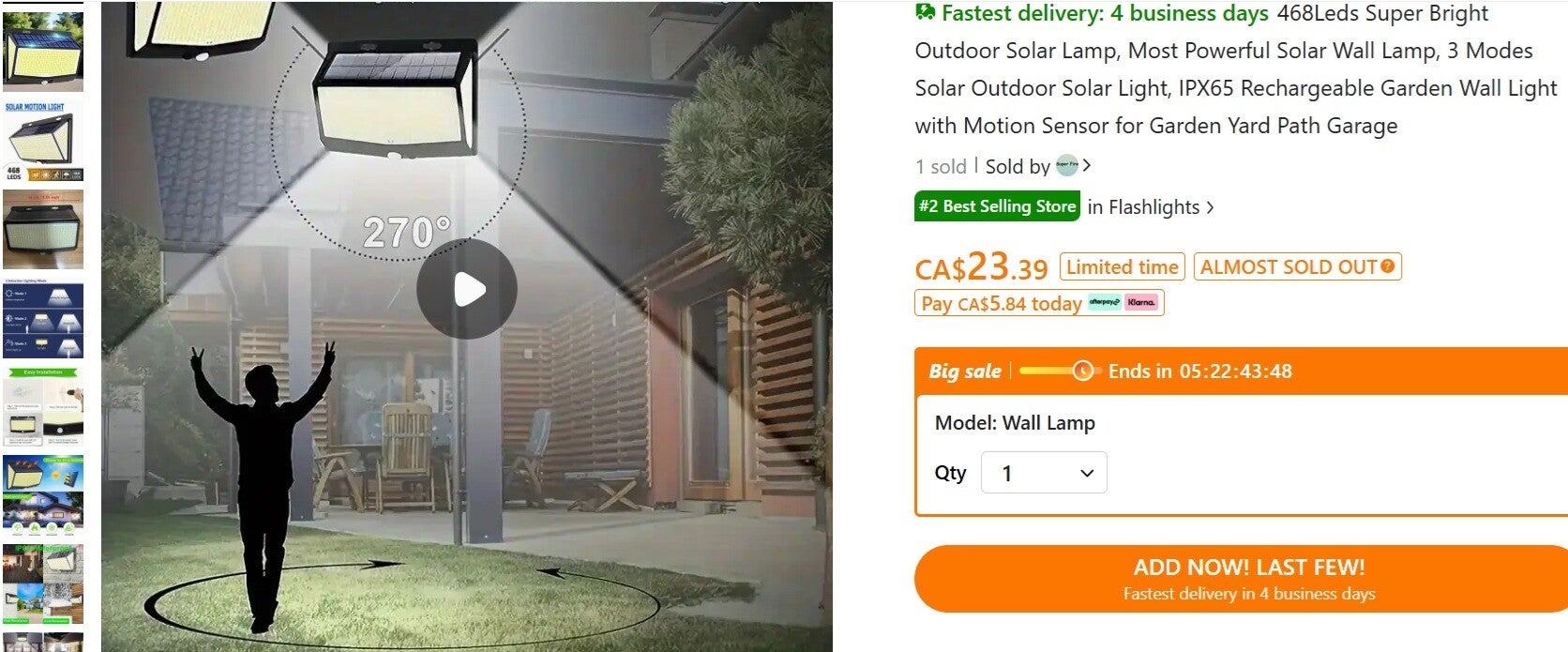The image size is (1568, 652).
Task: Click the ALMOST SOLD OUT info icon
Action: tap(1387, 266)
